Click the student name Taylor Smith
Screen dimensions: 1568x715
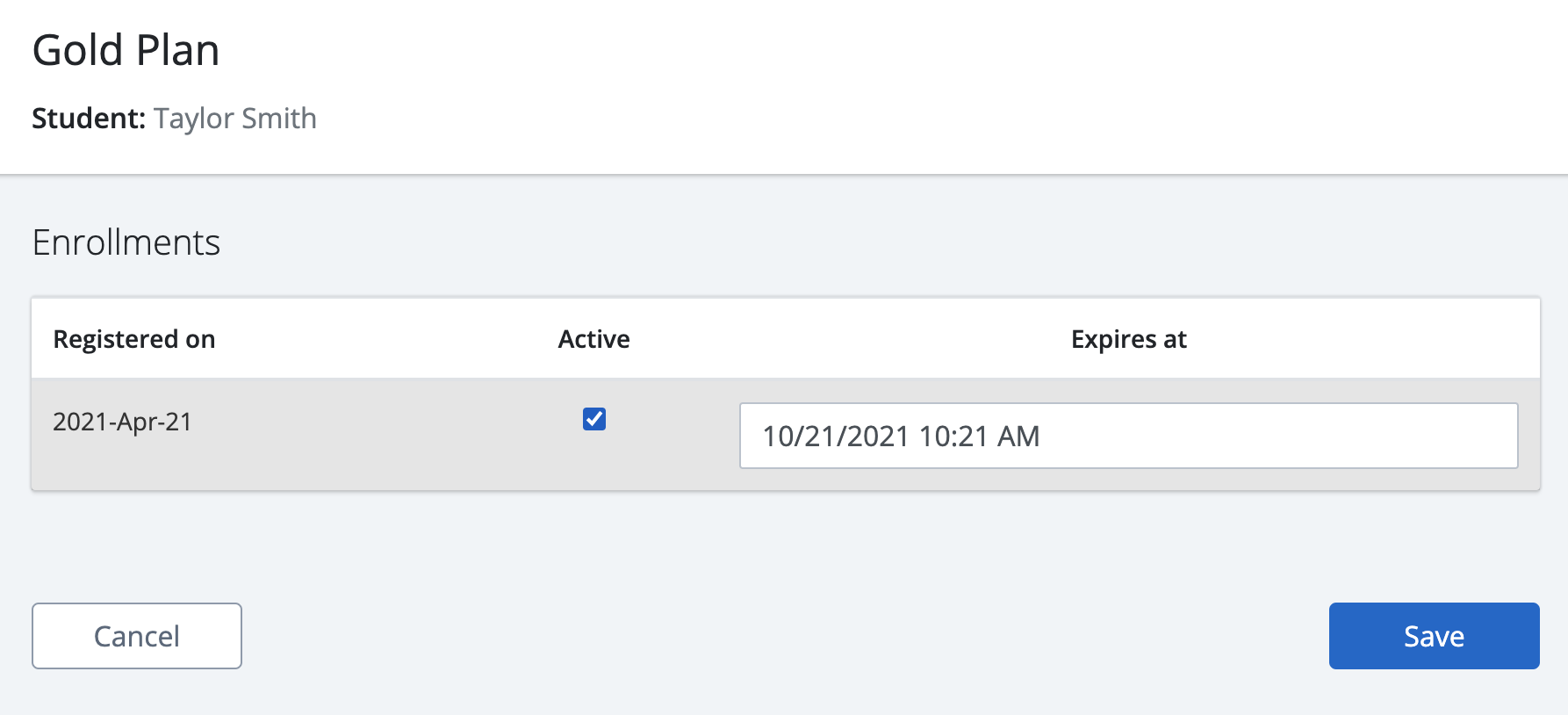pos(235,119)
